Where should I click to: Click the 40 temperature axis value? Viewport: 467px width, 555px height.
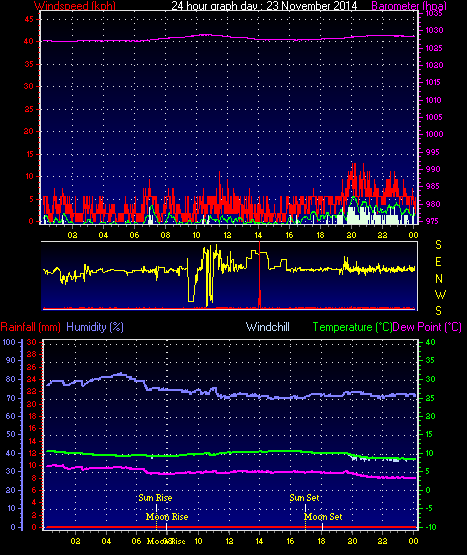point(431,342)
